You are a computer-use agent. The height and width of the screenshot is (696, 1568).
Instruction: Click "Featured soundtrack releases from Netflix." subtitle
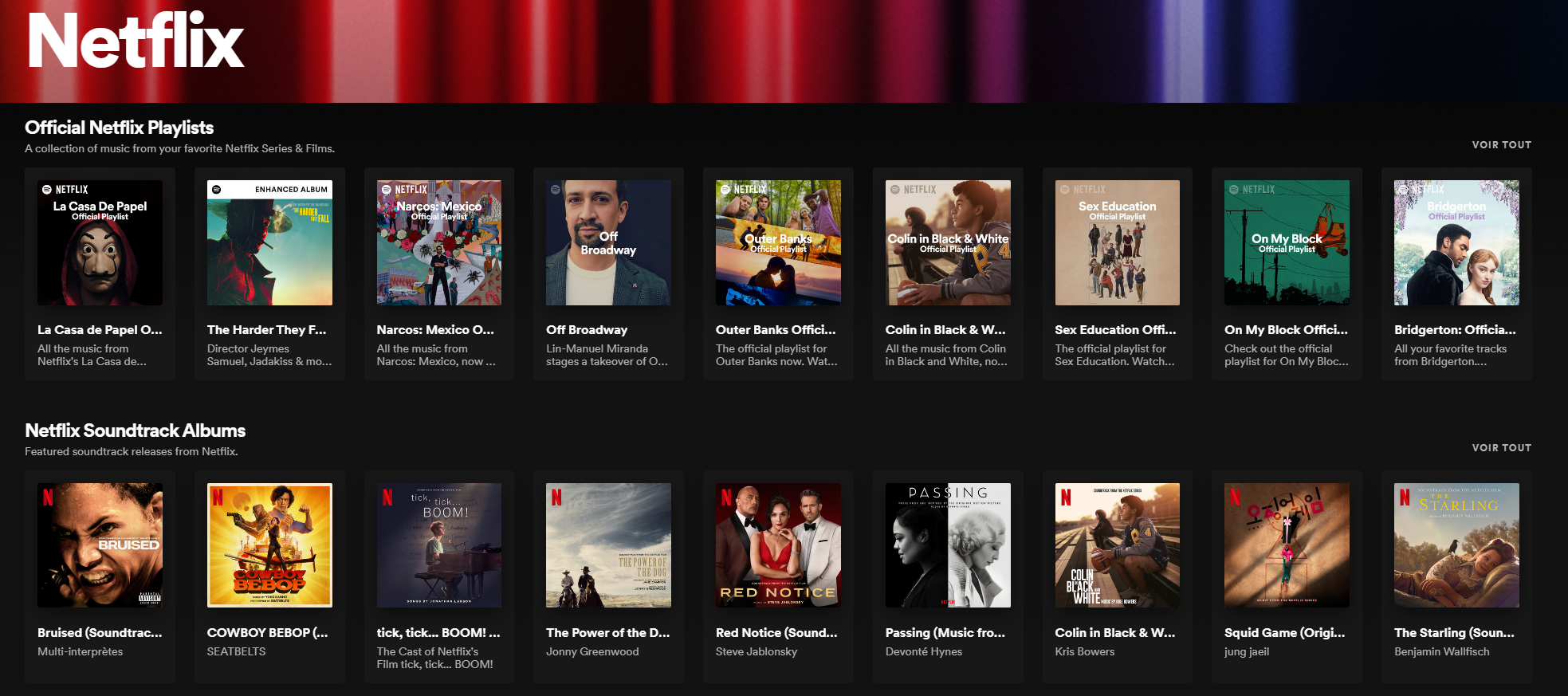tap(132, 452)
